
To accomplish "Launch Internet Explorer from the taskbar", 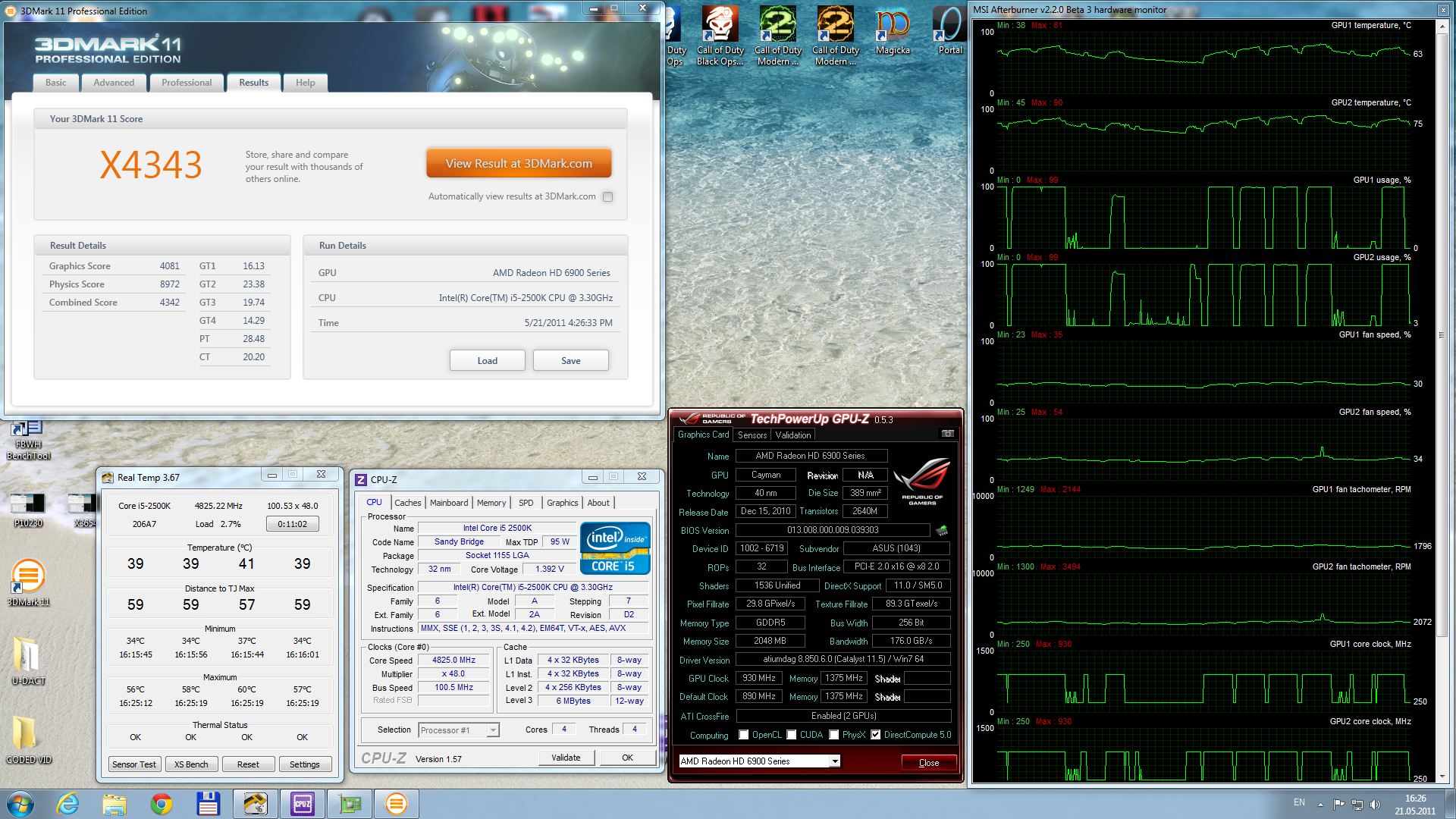I will point(68,804).
